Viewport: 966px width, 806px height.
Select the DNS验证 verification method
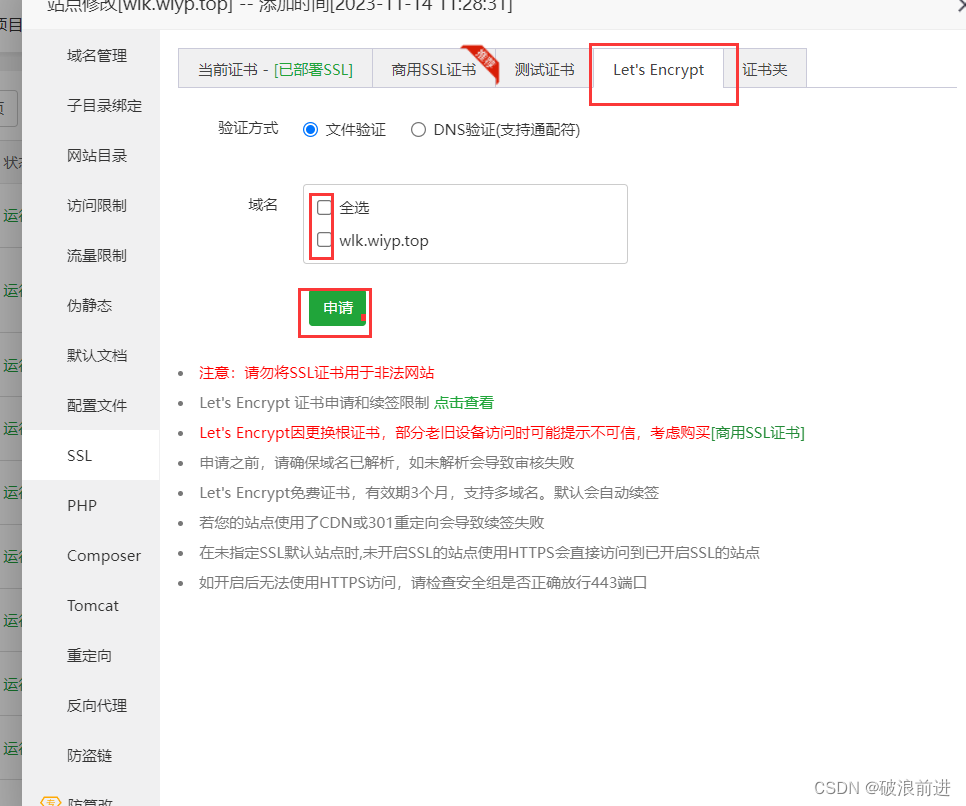point(418,129)
